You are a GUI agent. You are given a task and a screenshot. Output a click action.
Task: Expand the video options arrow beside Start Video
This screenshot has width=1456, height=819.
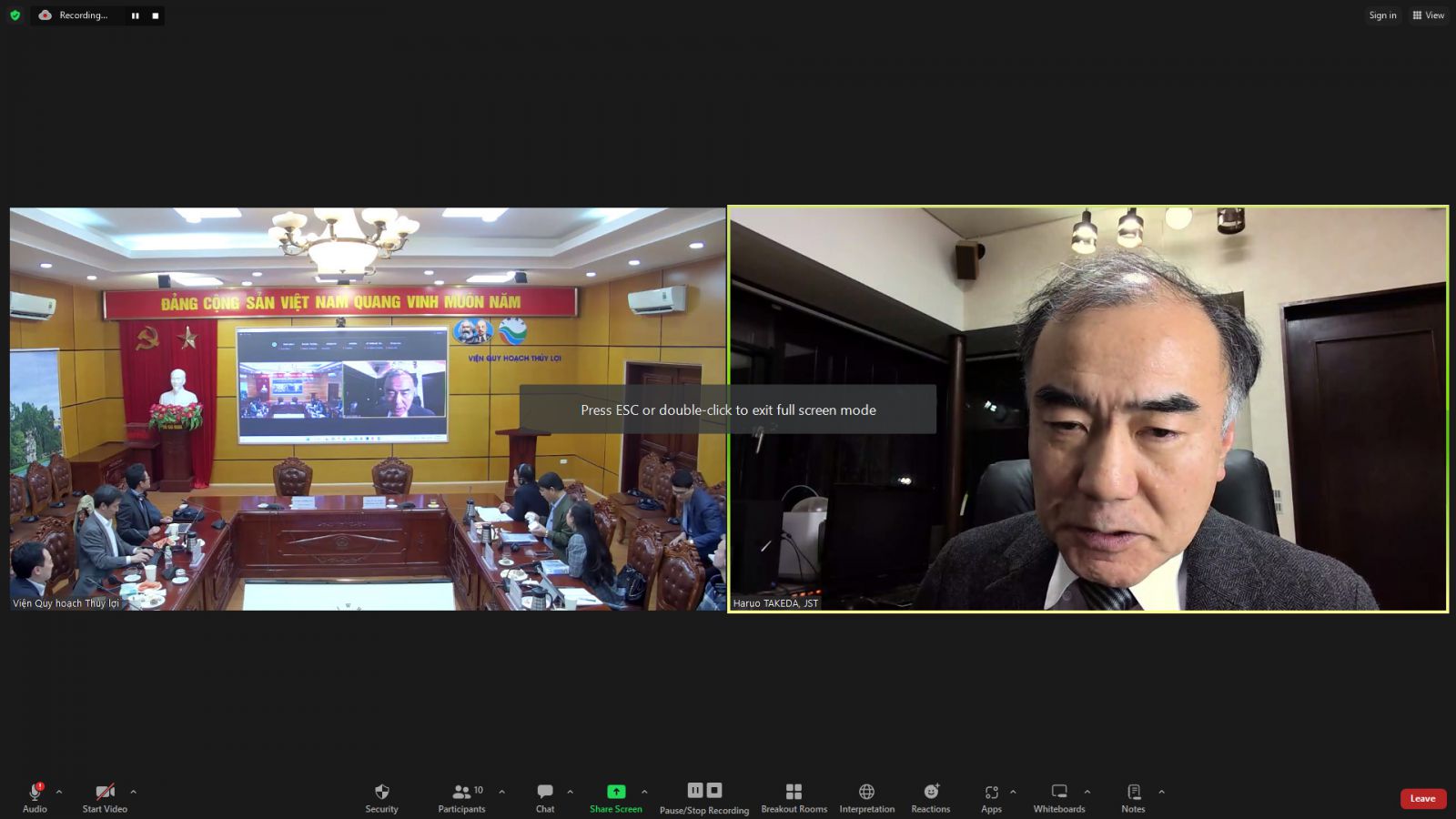[x=133, y=792]
